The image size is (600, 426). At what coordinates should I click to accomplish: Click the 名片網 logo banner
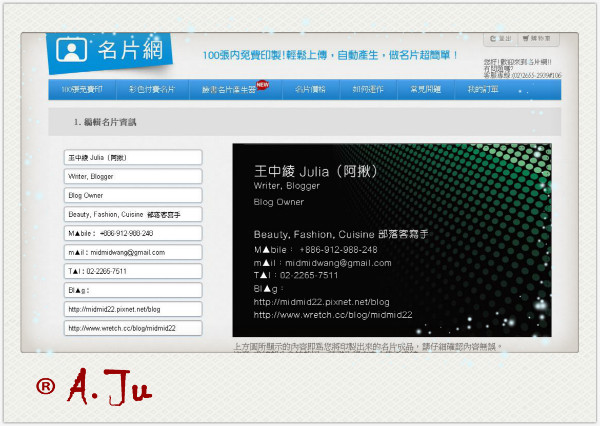[109, 52]
